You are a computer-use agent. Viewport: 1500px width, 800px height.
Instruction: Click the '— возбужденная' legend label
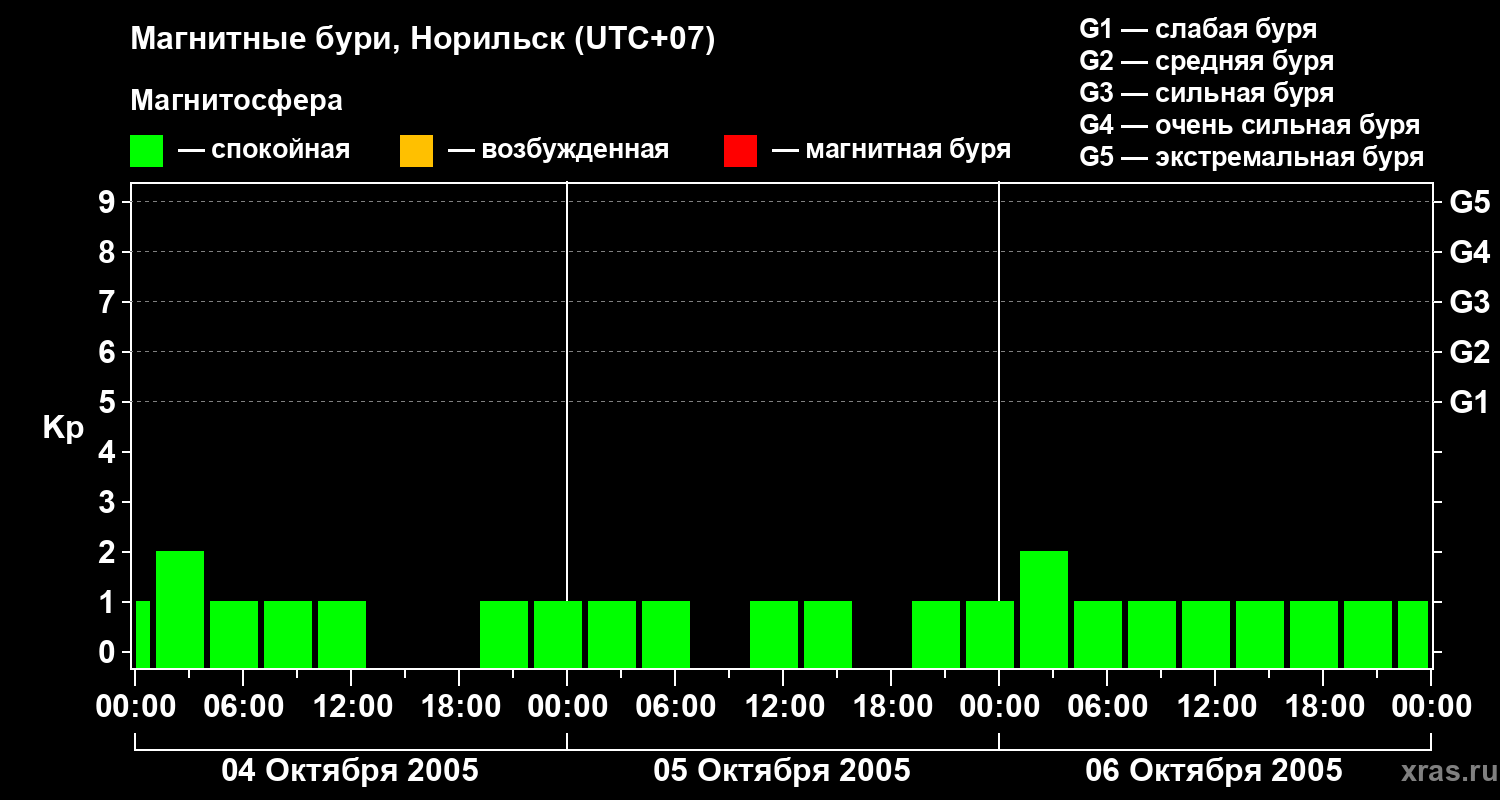point(558,150)
